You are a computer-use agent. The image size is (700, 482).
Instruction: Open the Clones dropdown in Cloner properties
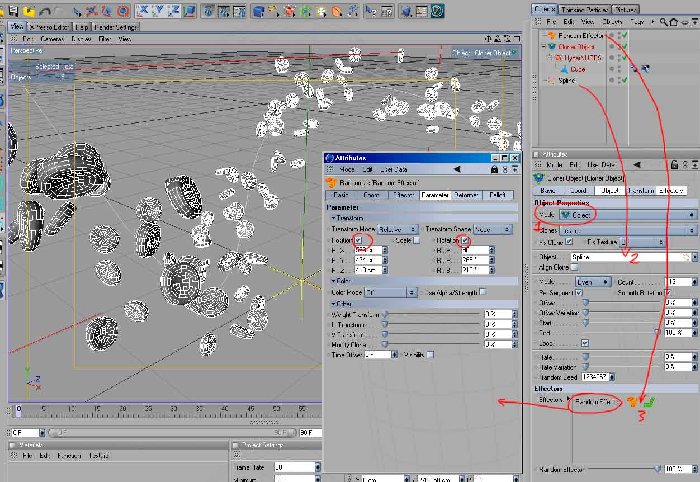(627, 231)
